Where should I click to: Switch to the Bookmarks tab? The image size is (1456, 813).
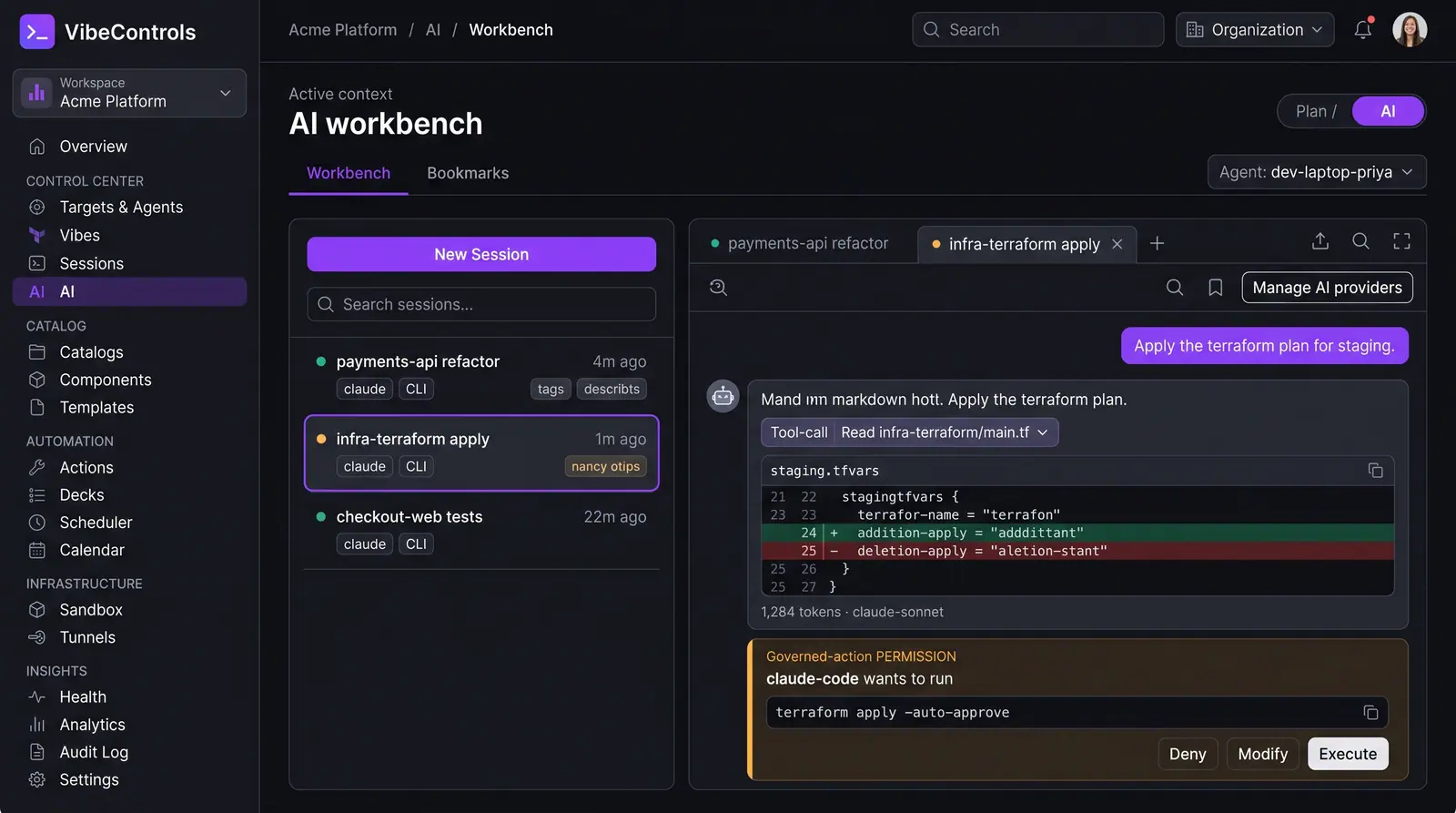[468, 173]
